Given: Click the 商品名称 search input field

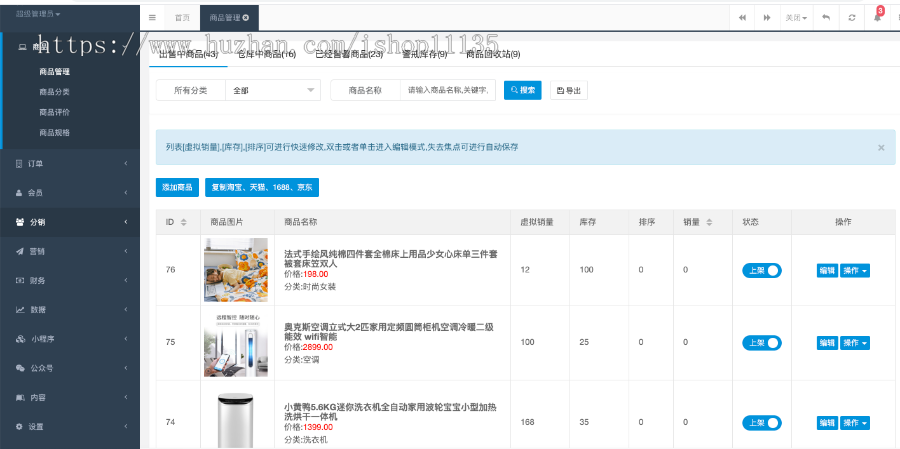Looking at the screenshot, I should coord(448,90).
